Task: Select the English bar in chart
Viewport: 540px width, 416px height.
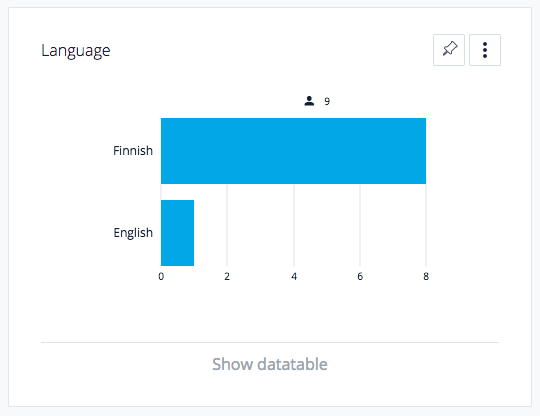Action: [177, 233]
